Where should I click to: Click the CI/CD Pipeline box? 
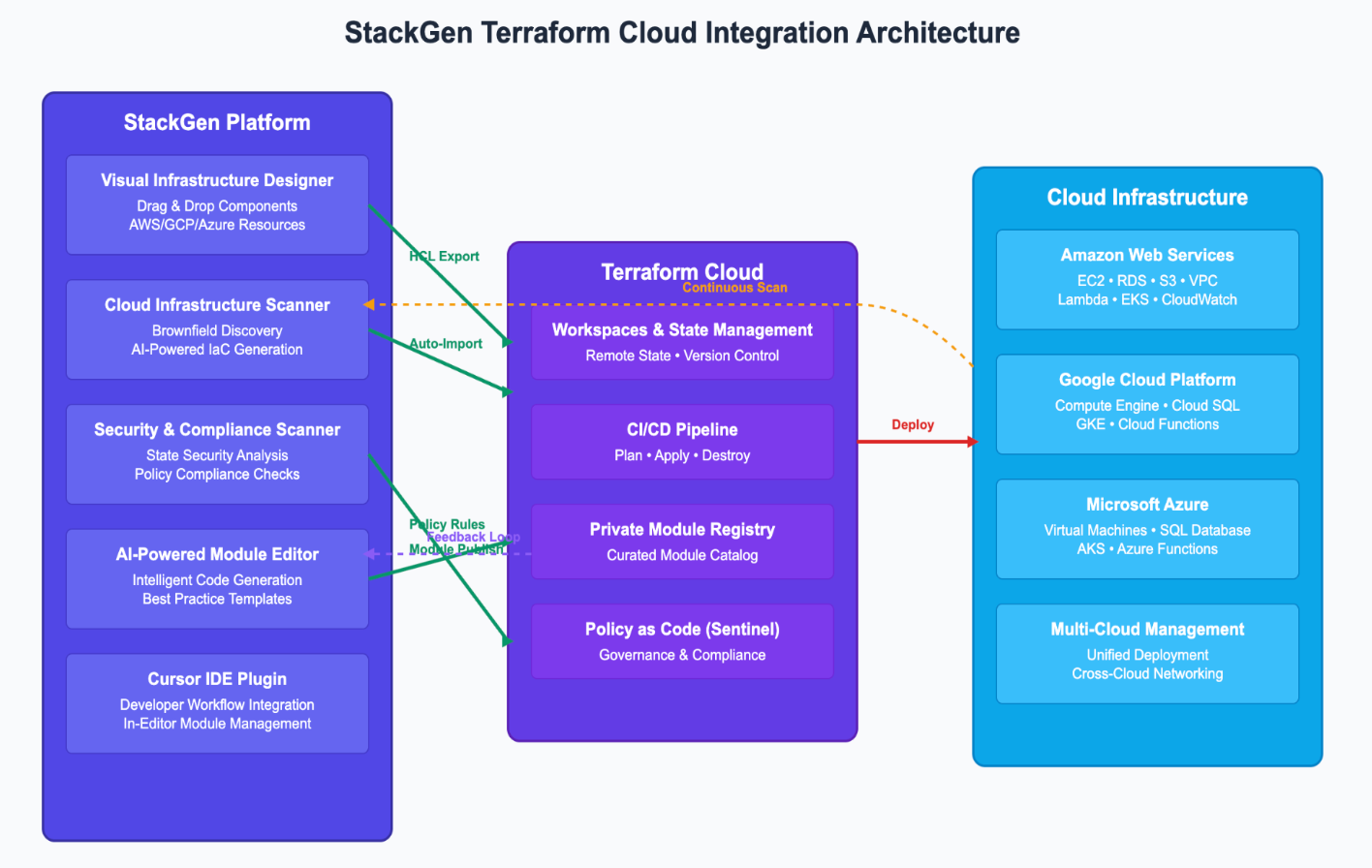(682, 442)
